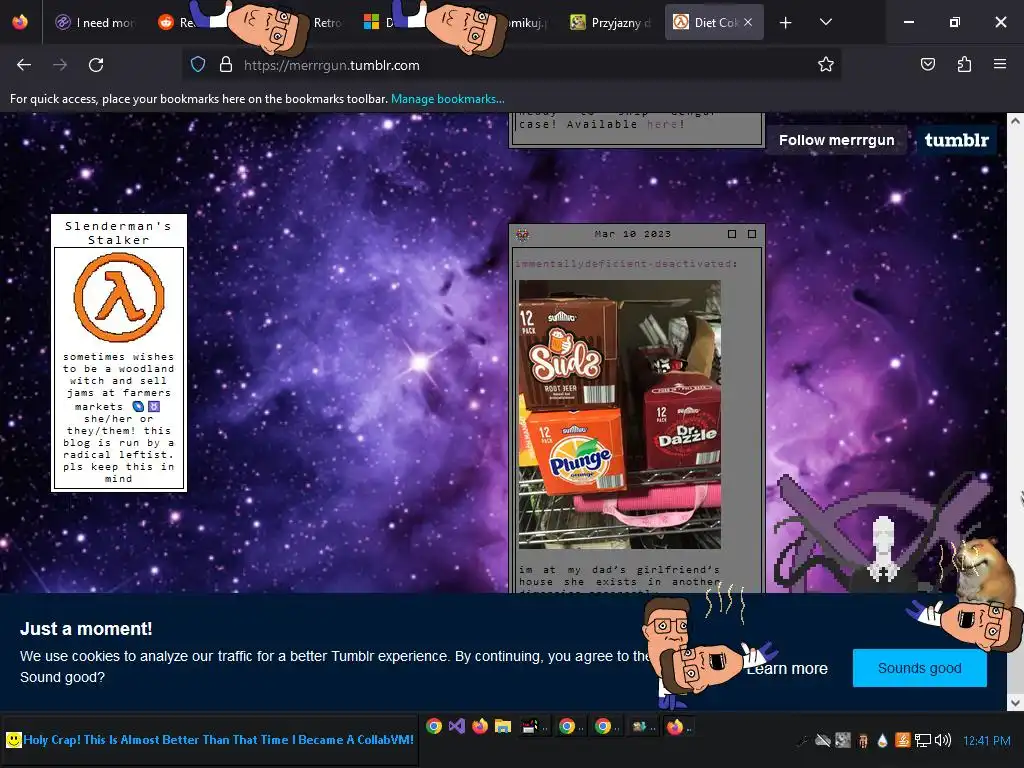This screenshot has width=1024, height=768.
Task: Focus the merrrgun.tumblr.com address bar
Action: [x=509, y=65]
